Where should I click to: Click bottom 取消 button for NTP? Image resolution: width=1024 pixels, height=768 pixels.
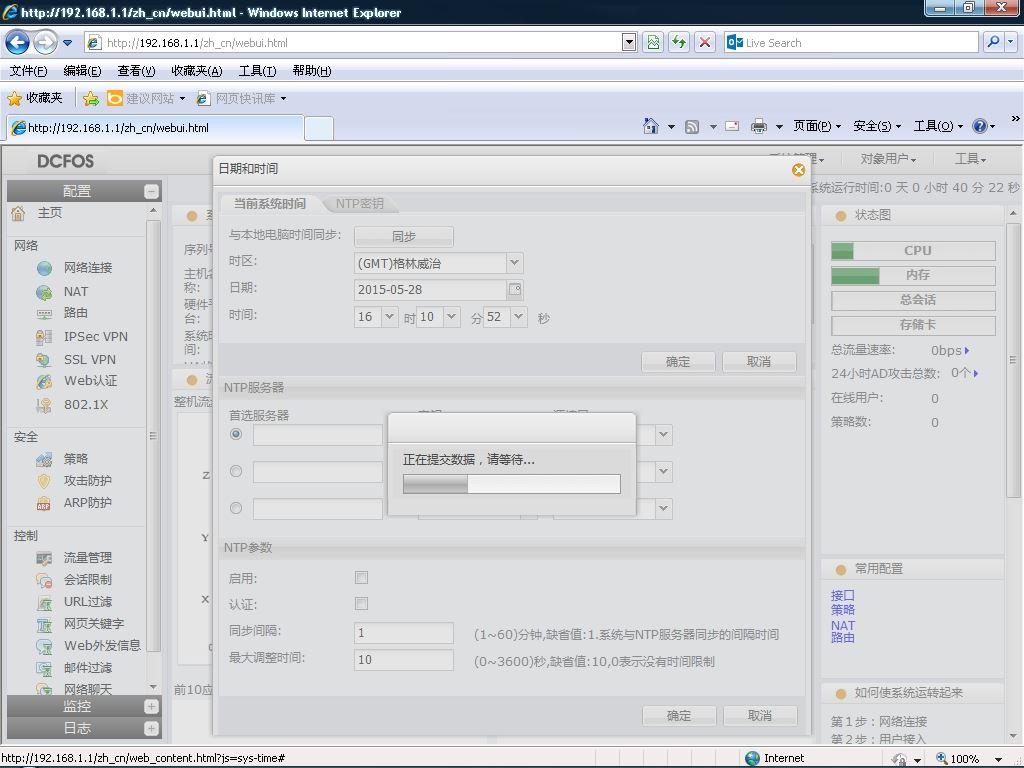point(760,716)
